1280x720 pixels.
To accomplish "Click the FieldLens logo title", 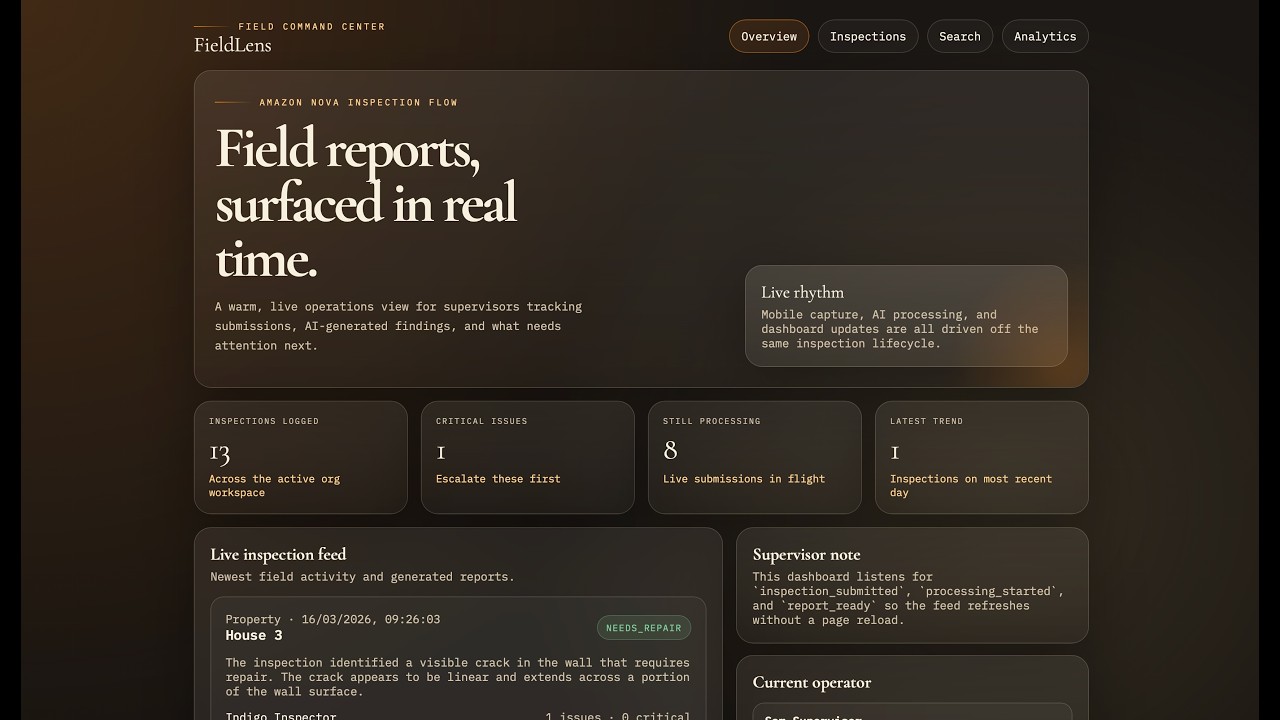I will pos(233,45).
